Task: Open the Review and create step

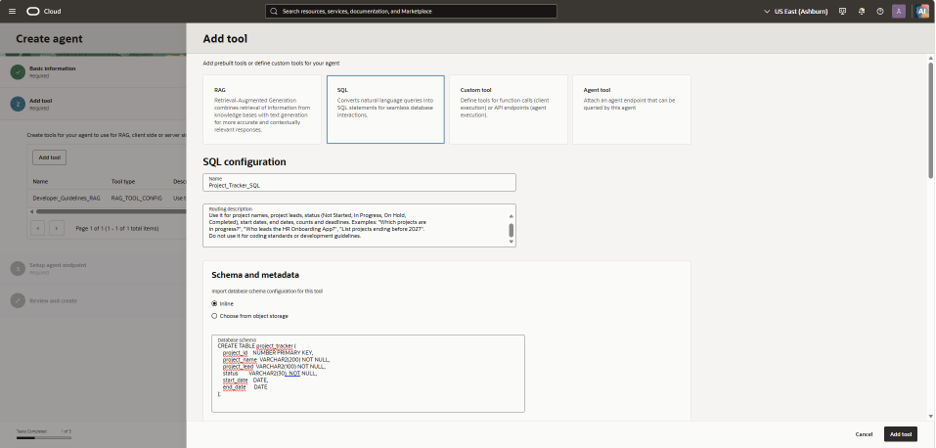Action: (53, 300)
